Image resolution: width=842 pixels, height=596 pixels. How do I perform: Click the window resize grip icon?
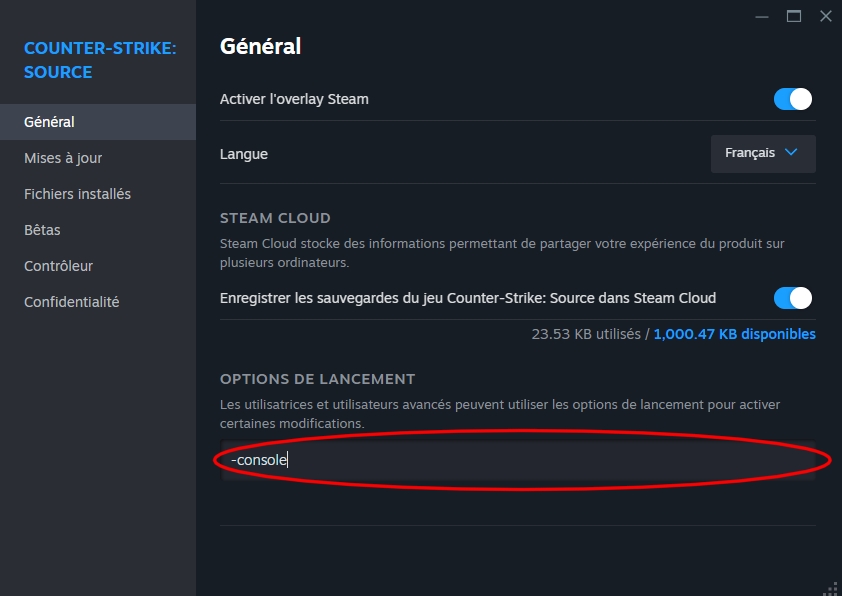pyautogui.click(x=831, y=588)
